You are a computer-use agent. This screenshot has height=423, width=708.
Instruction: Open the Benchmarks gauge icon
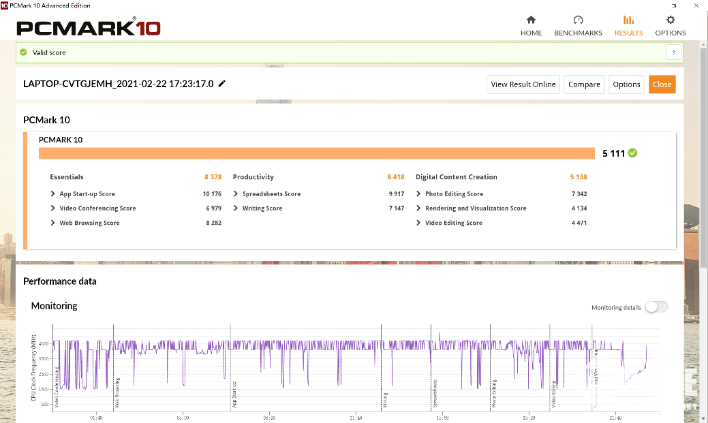[x=578, y=20]
